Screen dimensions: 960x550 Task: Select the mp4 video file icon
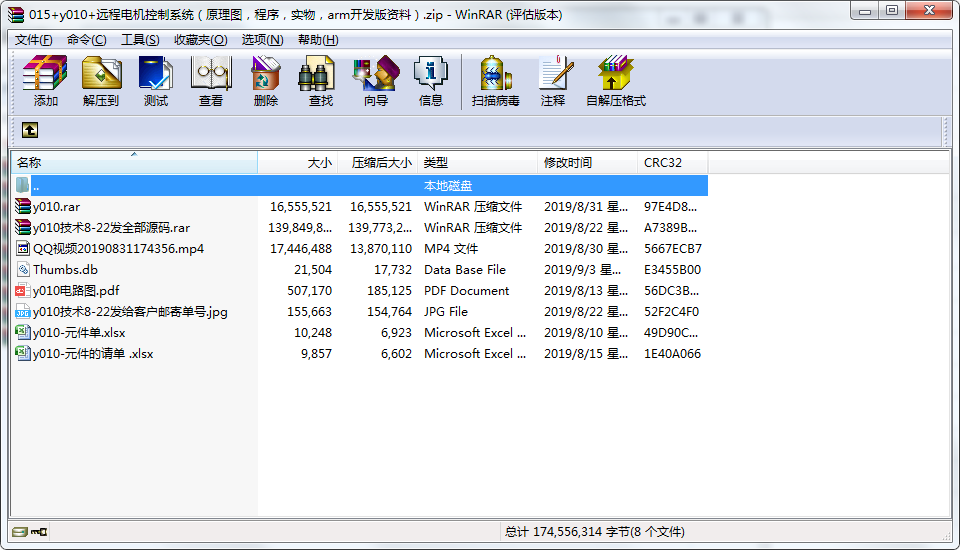[x=23, y=249]
